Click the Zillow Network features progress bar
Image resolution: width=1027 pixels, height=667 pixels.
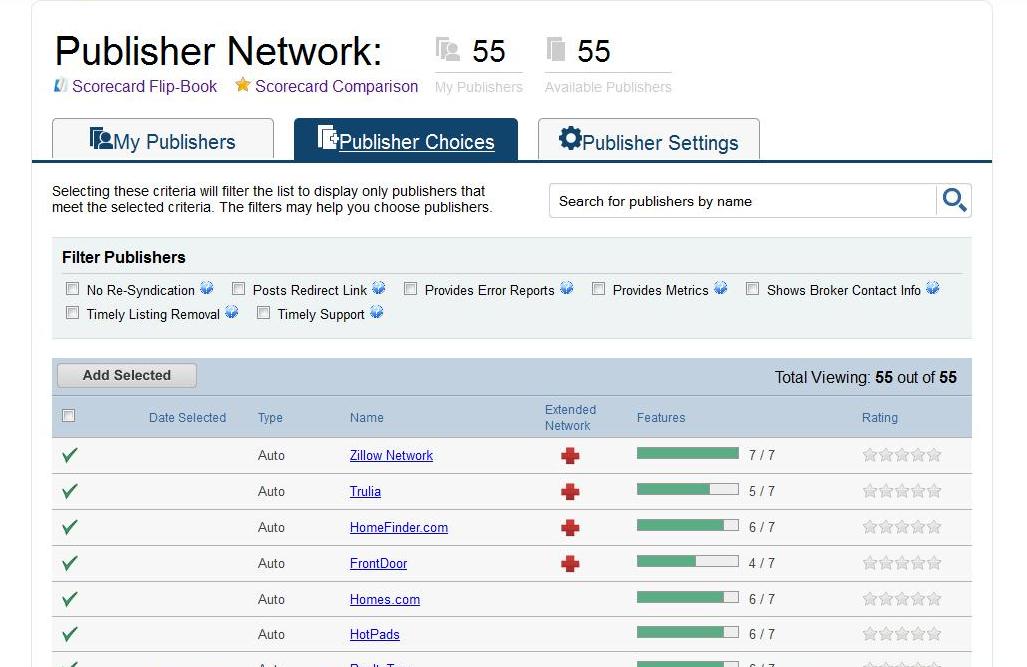(x=688, y=453)
